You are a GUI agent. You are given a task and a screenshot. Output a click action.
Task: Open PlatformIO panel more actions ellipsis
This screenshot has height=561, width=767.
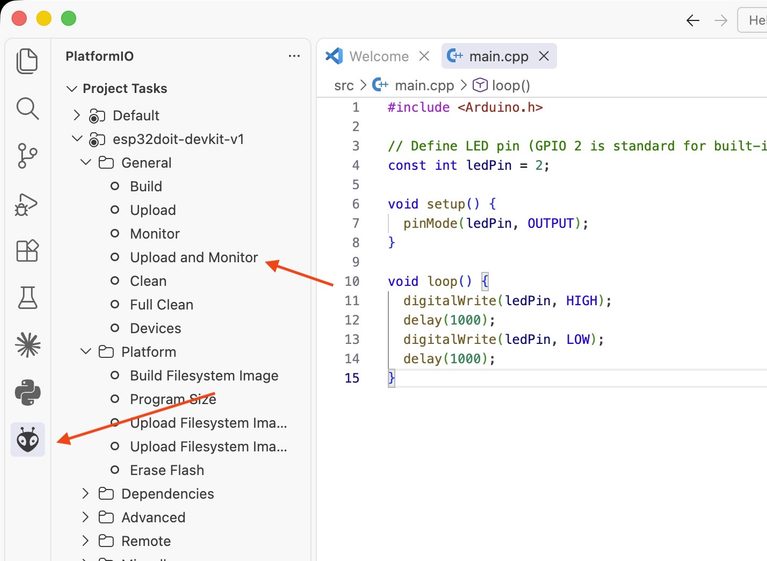click(x=294, y=56)
